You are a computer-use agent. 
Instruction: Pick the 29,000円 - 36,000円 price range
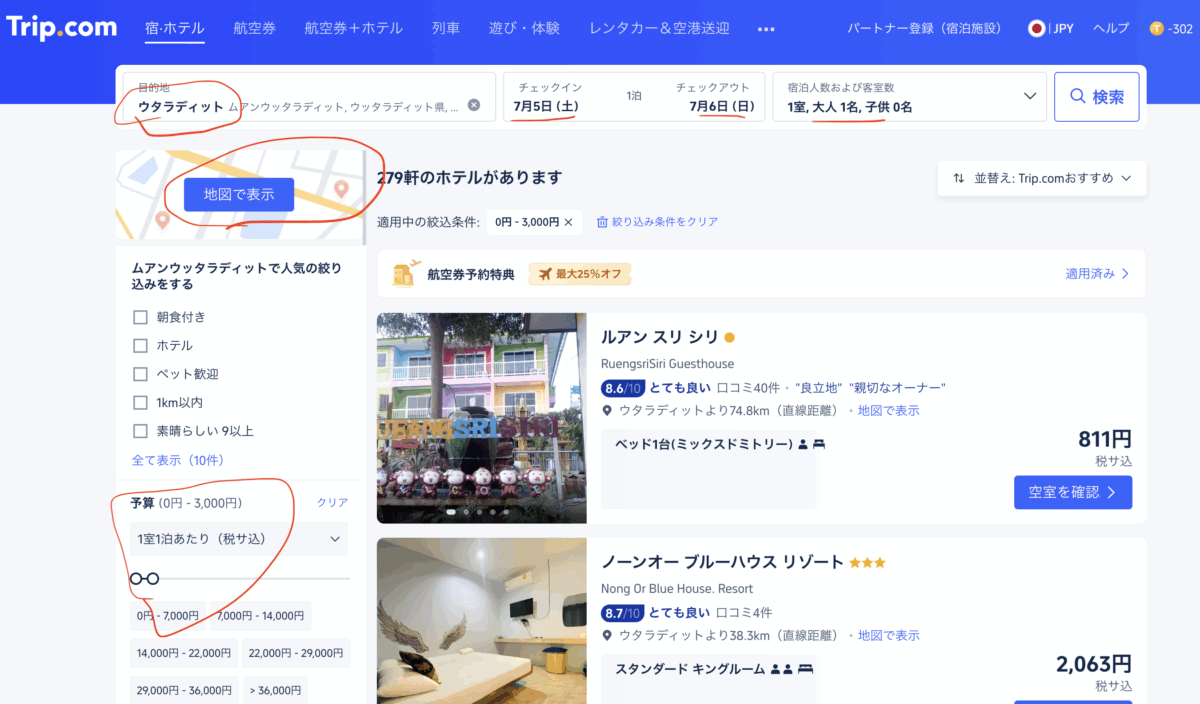tap(184, 690)
